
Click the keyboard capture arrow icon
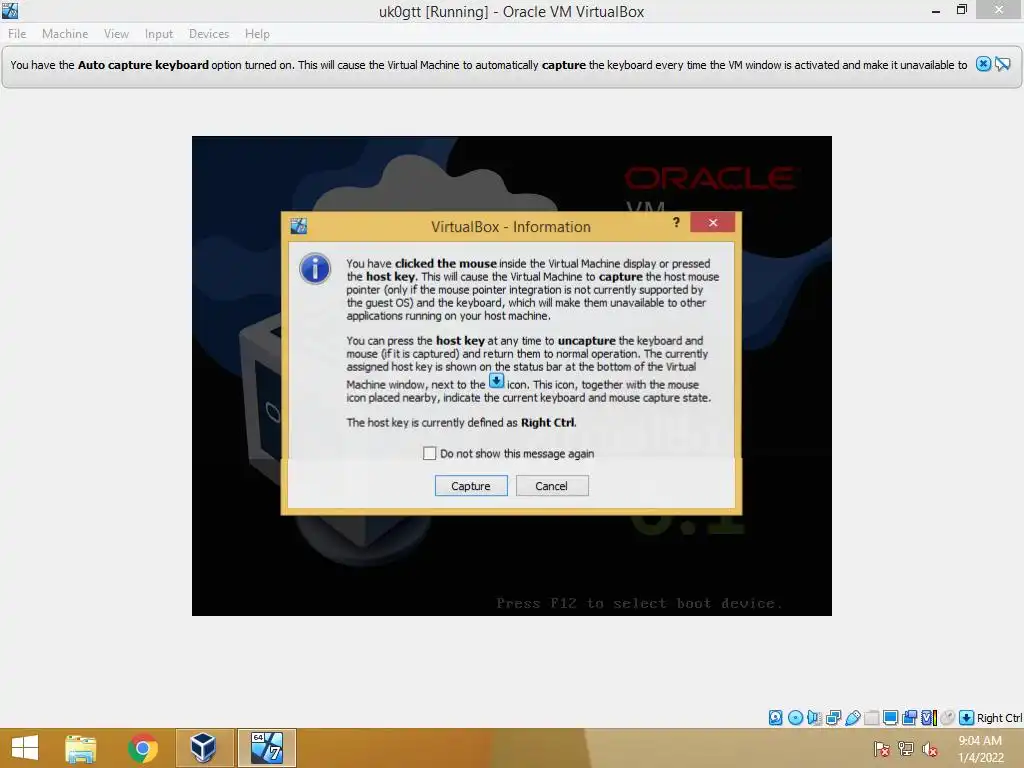(967, 718)
